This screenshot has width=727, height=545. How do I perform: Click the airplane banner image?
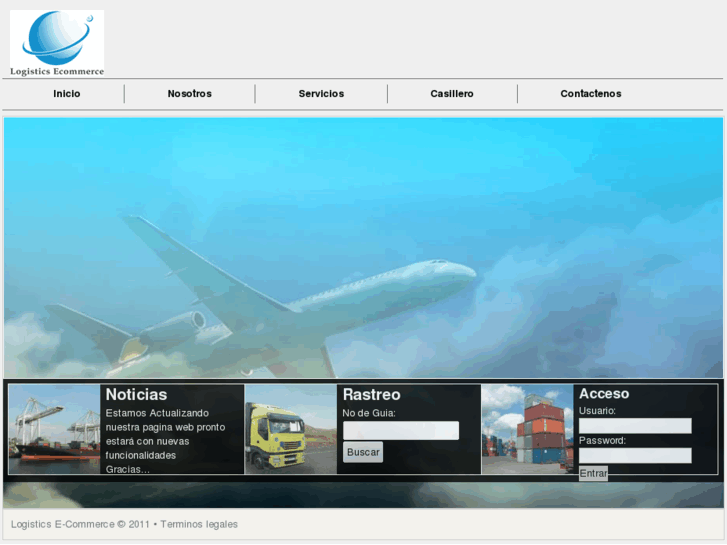[363, 248]
